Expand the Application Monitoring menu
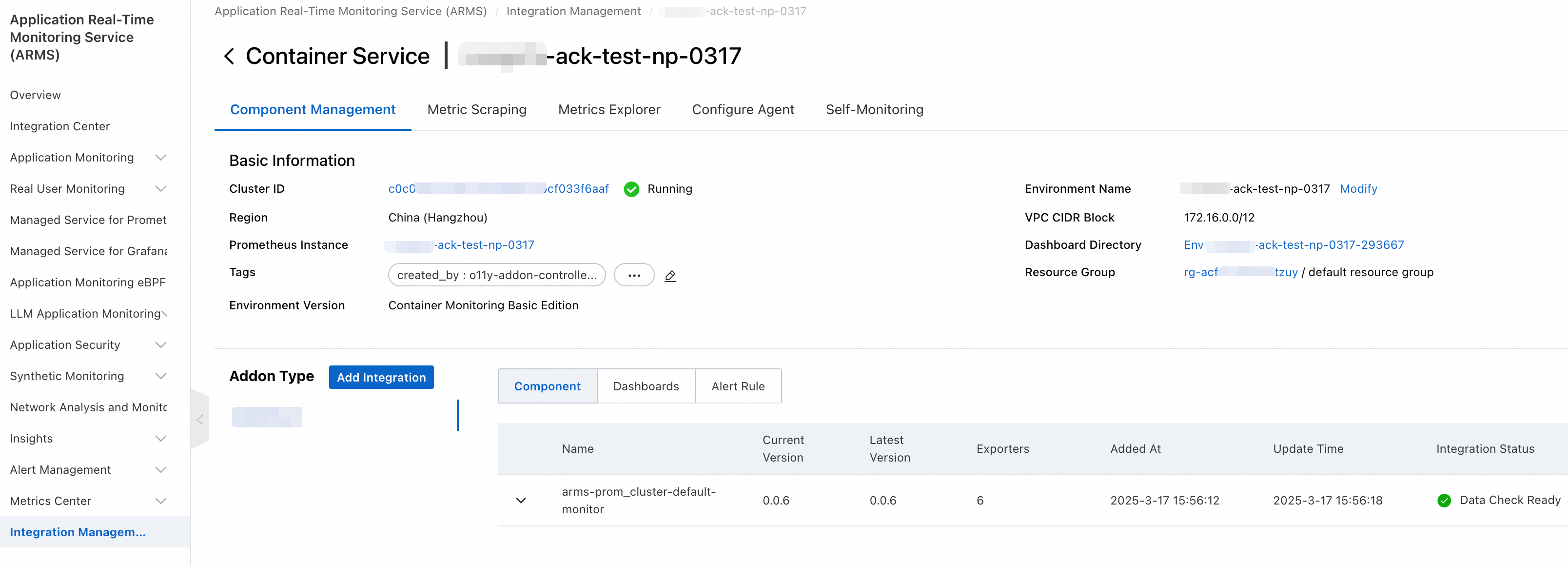Image resolution: width=1568 pixels, height=565 pixels. (x=161, y=158)
